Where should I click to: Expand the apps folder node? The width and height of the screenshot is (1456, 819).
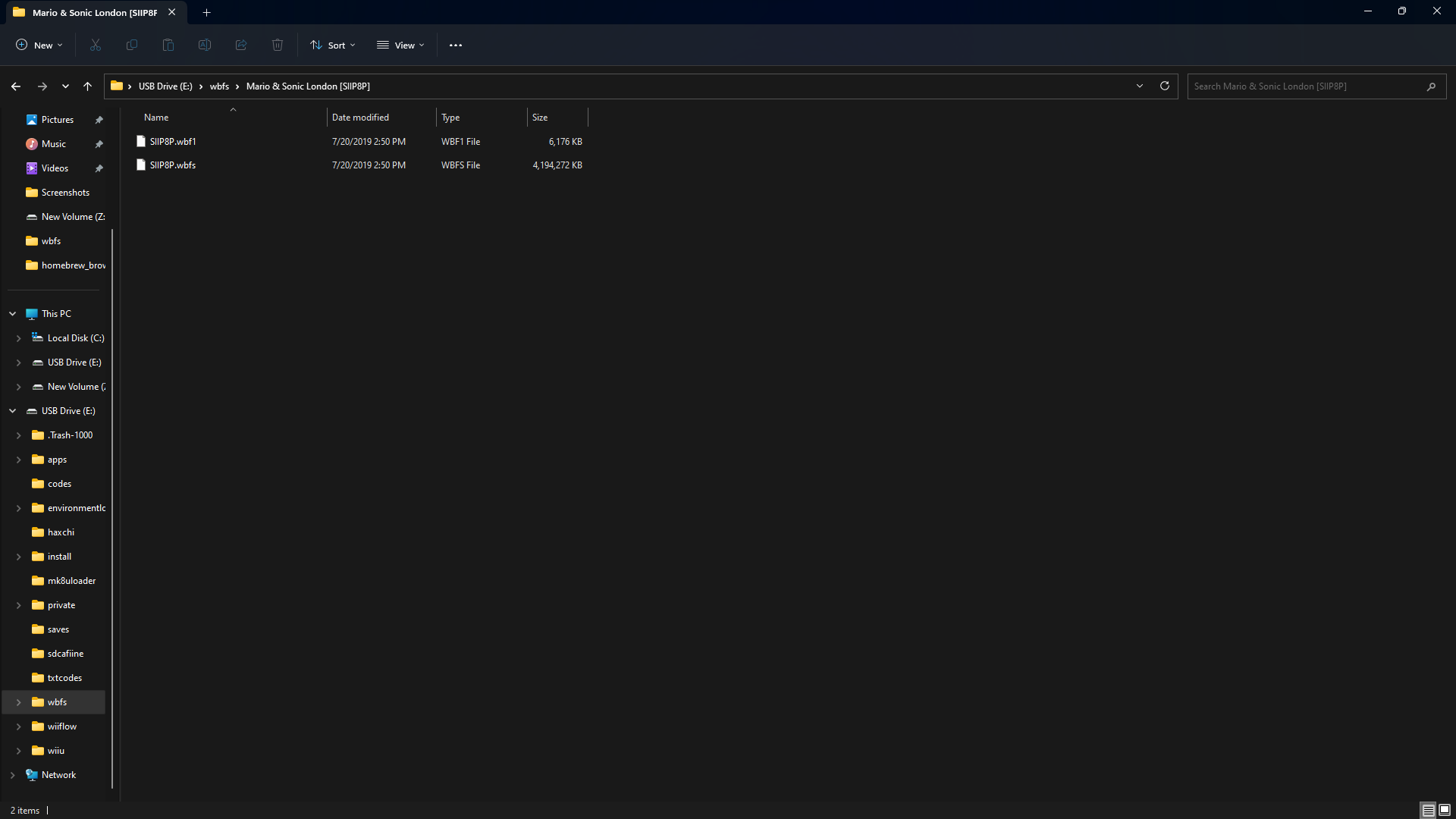(x=19, y=460)
